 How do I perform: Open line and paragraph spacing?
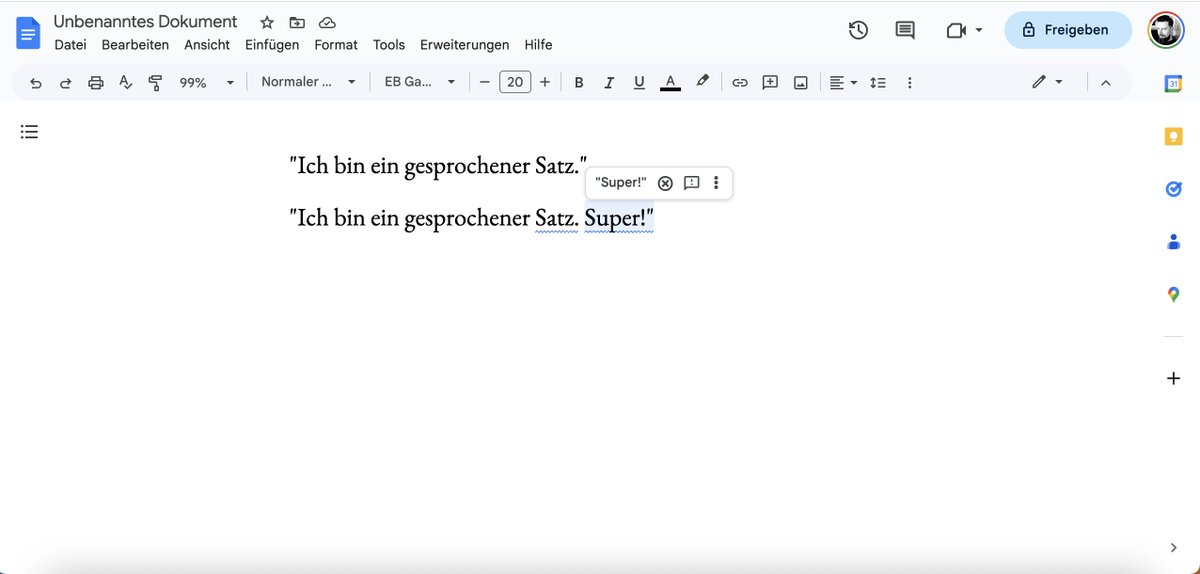click(878, 83)
